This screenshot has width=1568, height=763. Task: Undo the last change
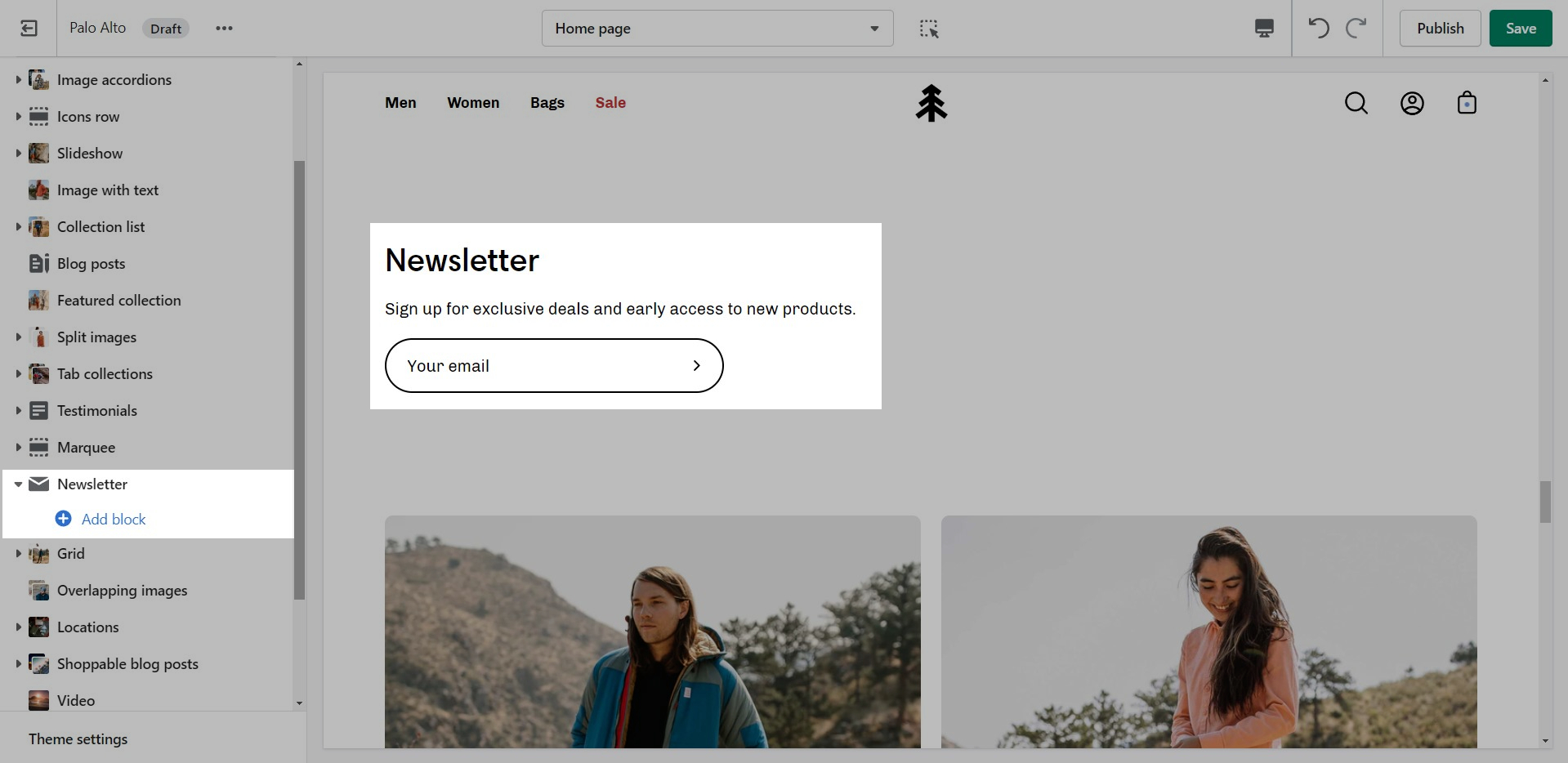(1318, 29)
